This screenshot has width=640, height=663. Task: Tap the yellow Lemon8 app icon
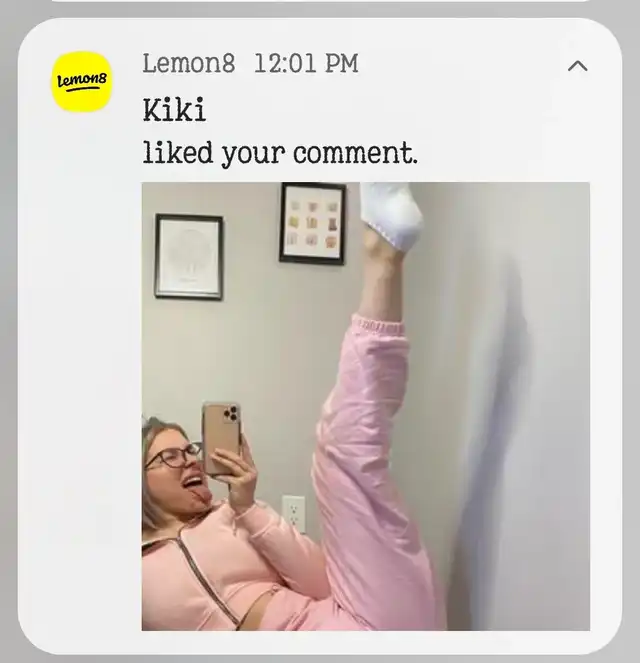pyautogui.click(x=81, y=82)
